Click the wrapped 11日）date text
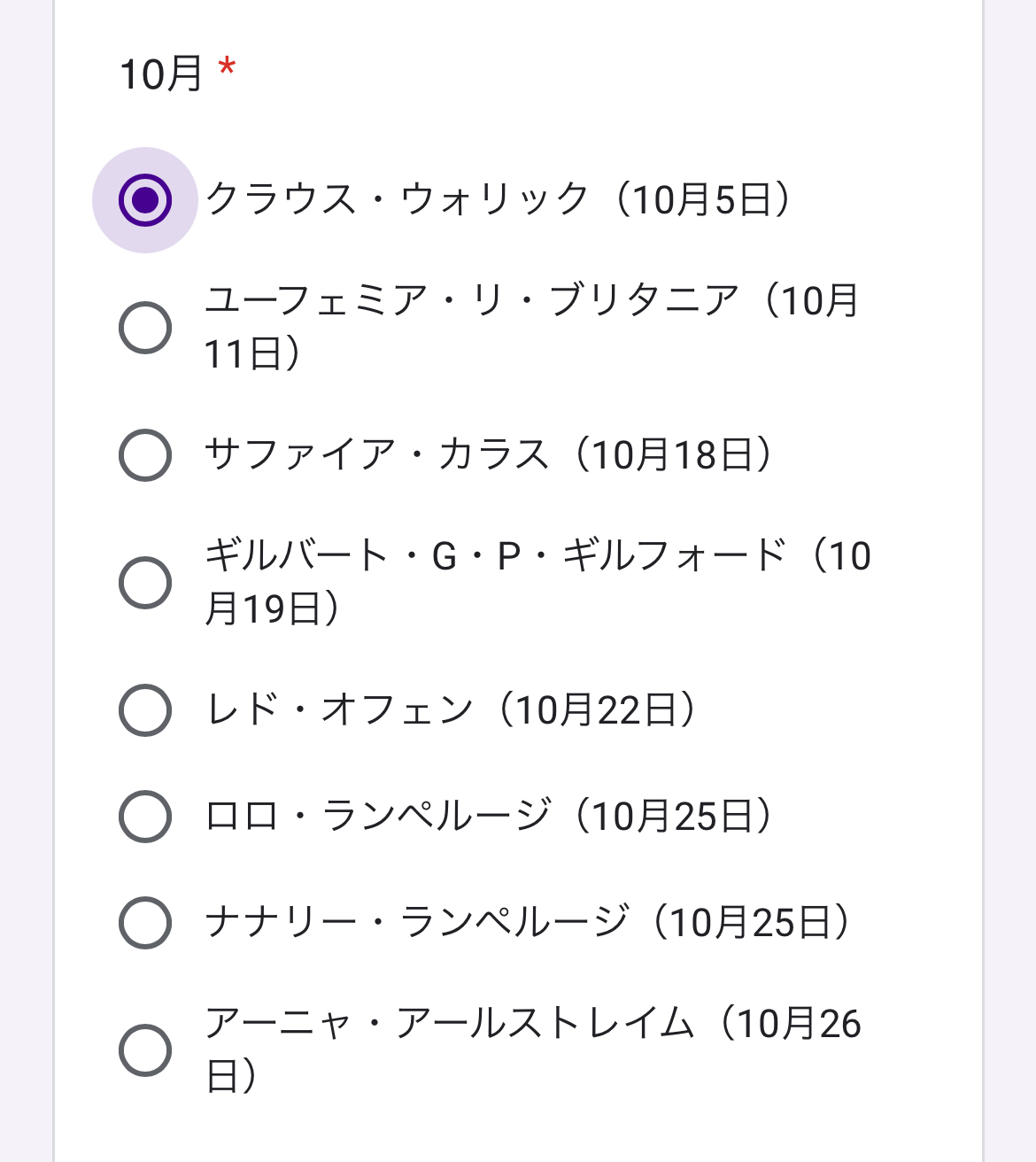1036x1162 pixels. pyautogui.click(x=253, y=354)
